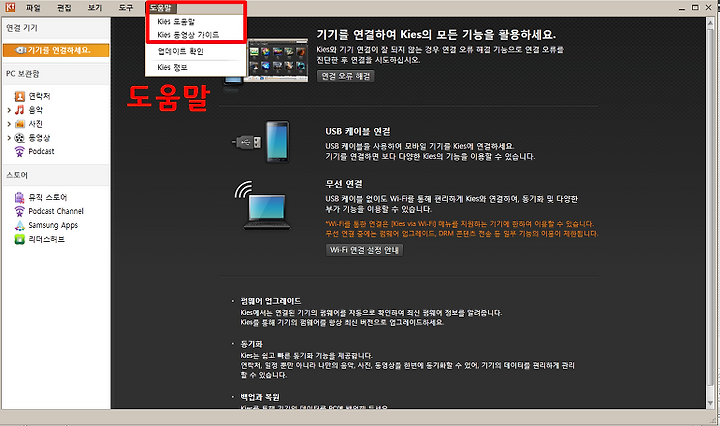Image resolution: width=720 pixels, height=426 pixels.
Task: Expand the 사진 tree node arrow
Action: pos(9,123)
